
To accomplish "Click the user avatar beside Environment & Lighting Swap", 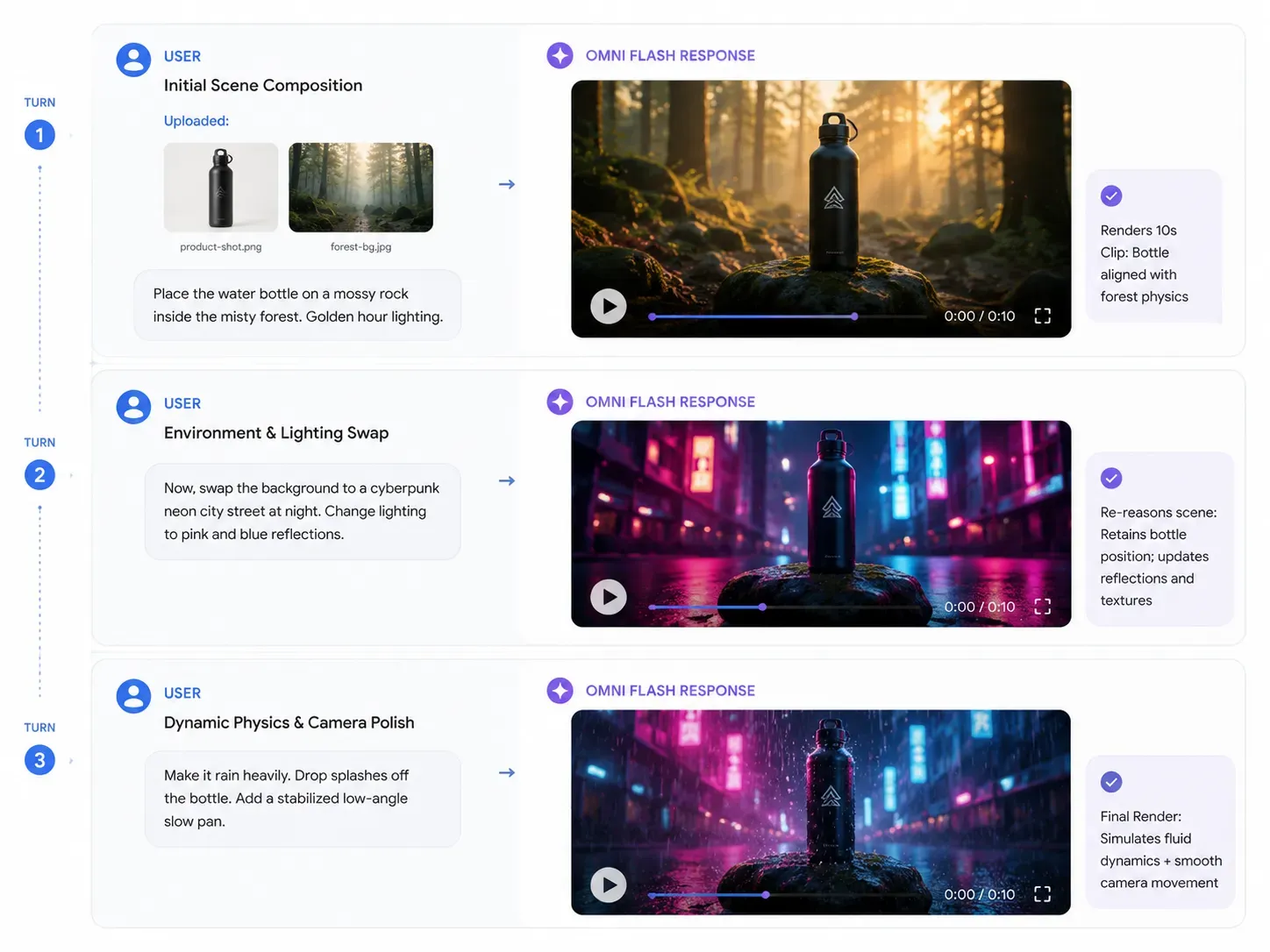I will [x=133, y=408].
